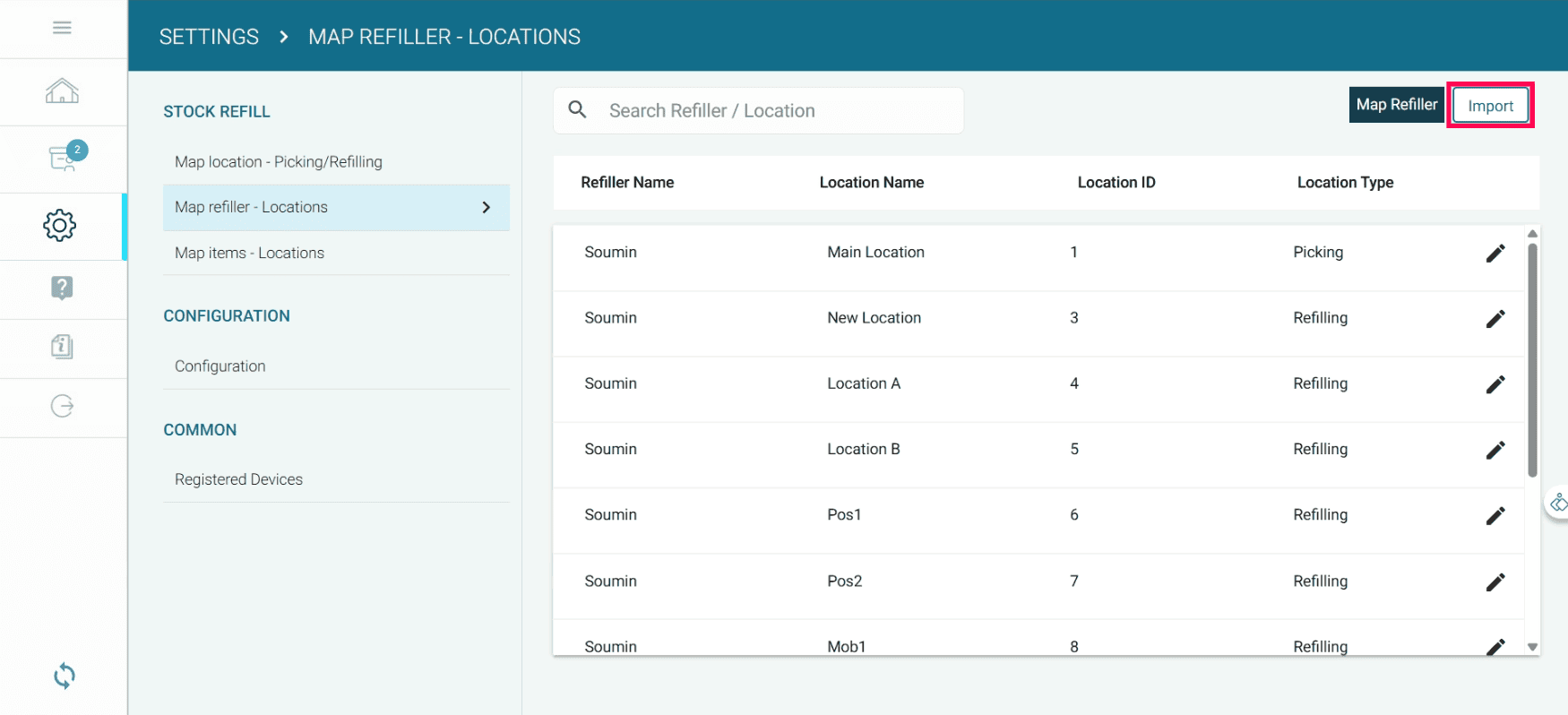Open the hamburger menu icon
Image resolution: width=1568 pixels, height=715 pixels.
click(62, 28)
